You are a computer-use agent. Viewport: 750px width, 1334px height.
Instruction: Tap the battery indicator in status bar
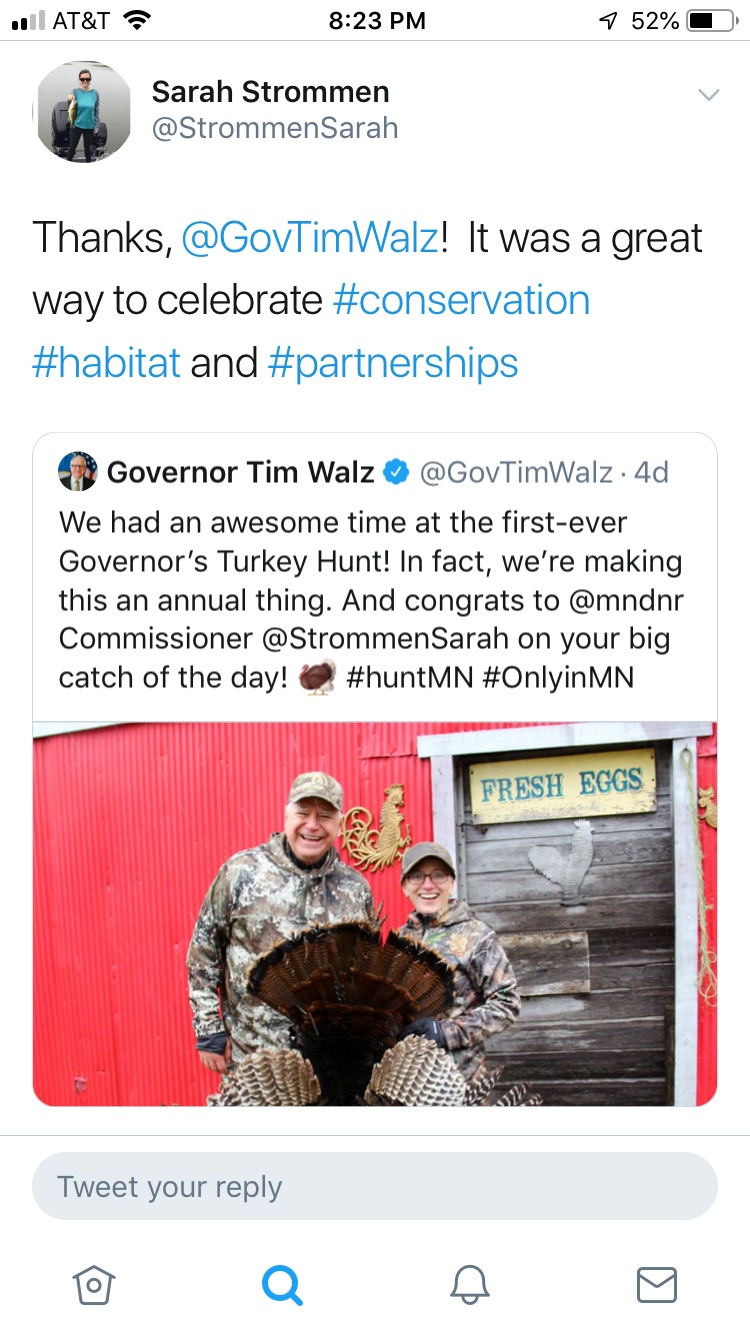tap(711, 20)
